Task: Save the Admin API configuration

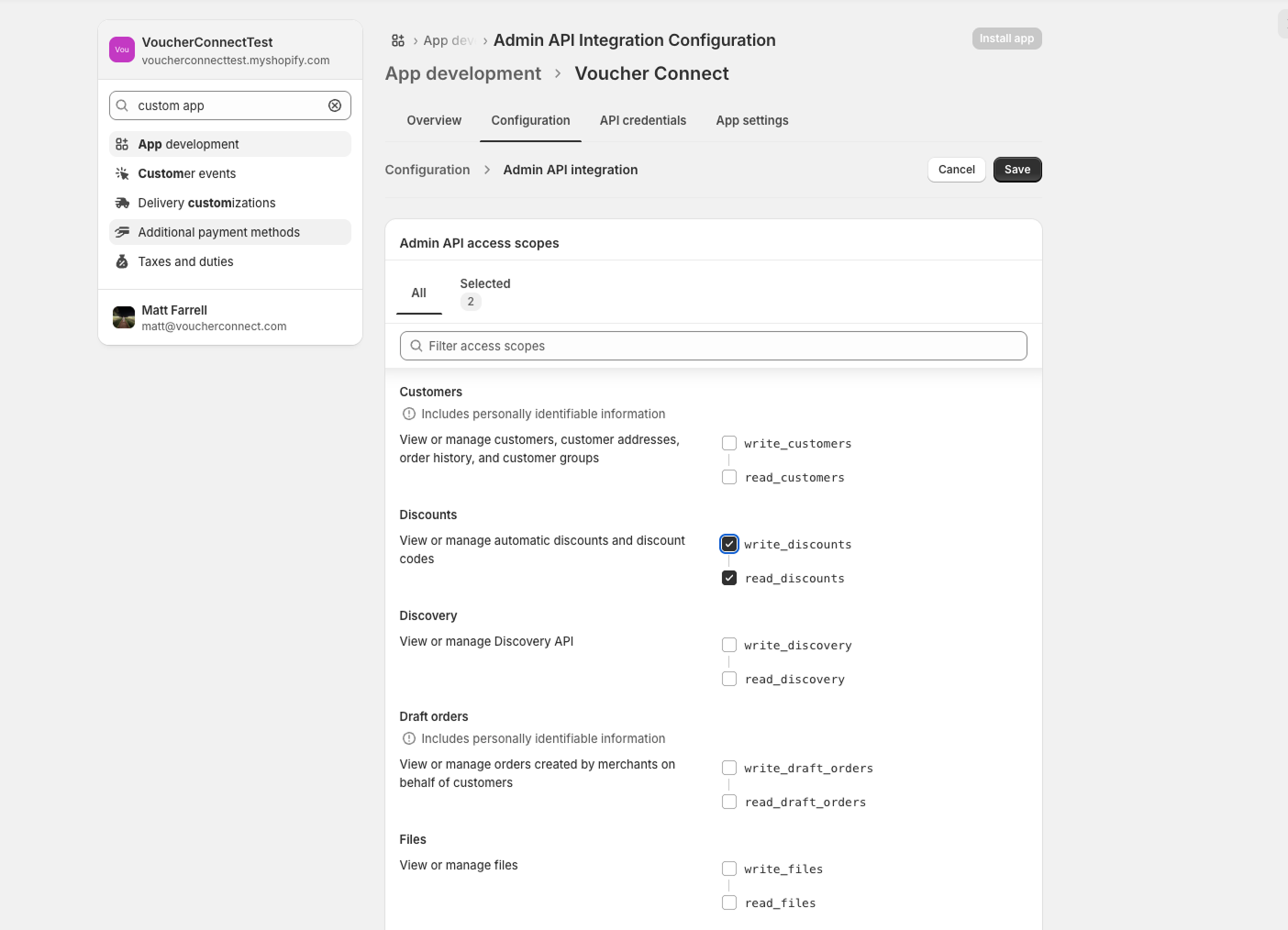Action: (x=1017, y=170)
